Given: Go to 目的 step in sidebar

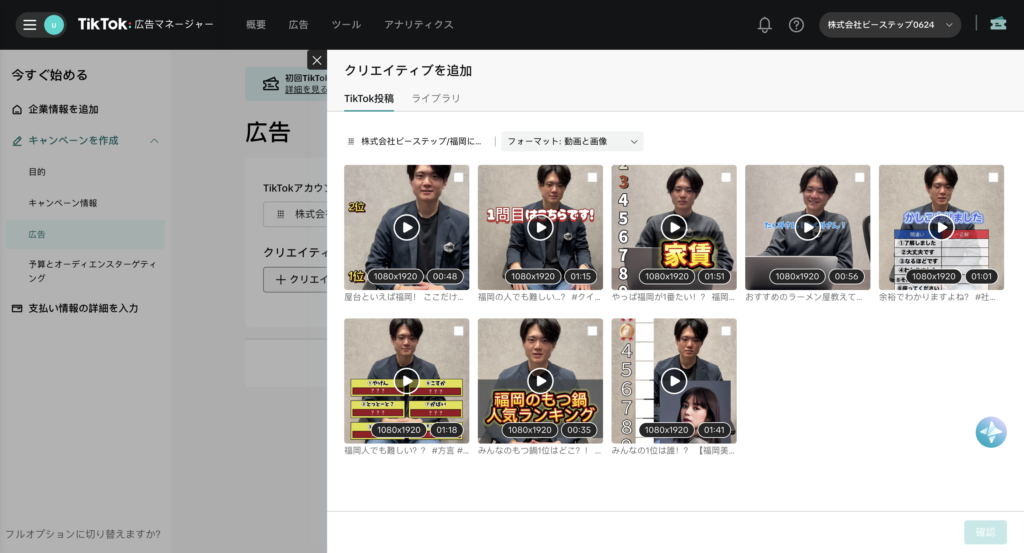Looking at the screenshot, I should 37,172.
